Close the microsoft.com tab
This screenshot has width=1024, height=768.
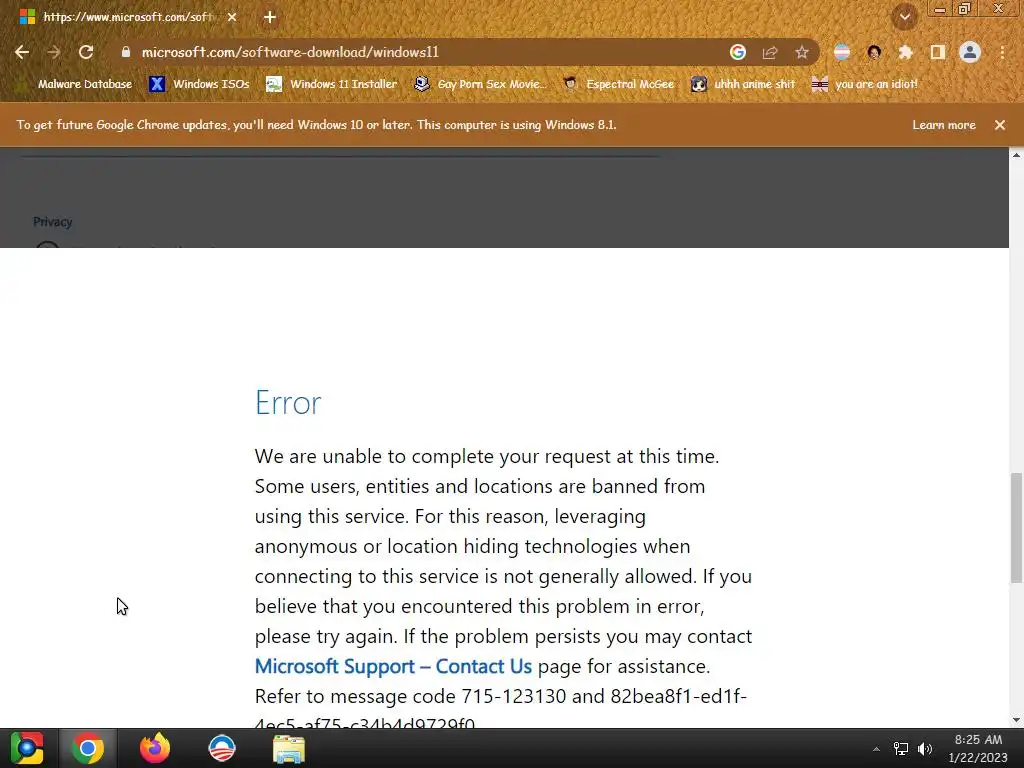tap(232, 17)
